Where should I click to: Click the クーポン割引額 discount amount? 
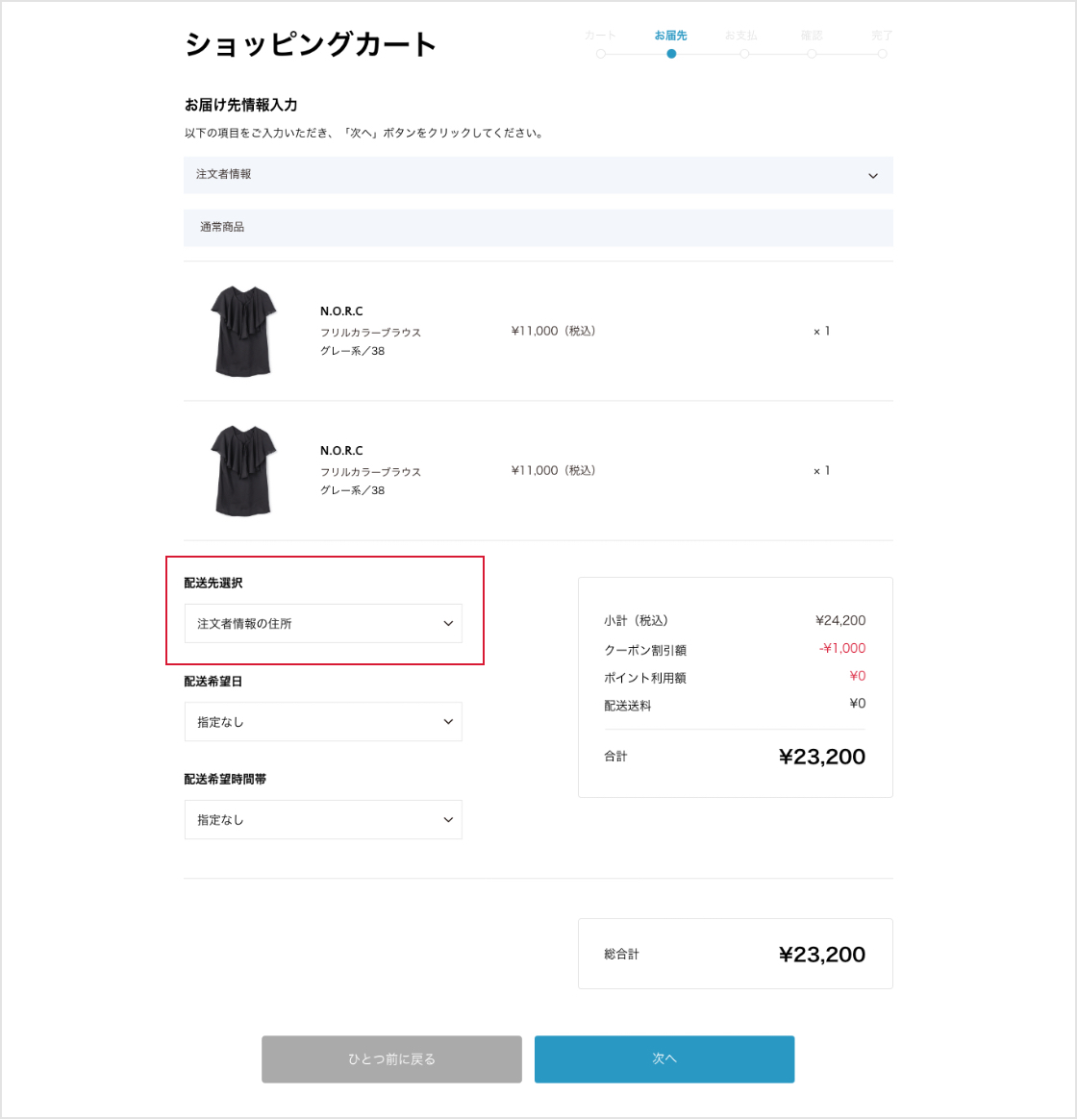point(842,649)
